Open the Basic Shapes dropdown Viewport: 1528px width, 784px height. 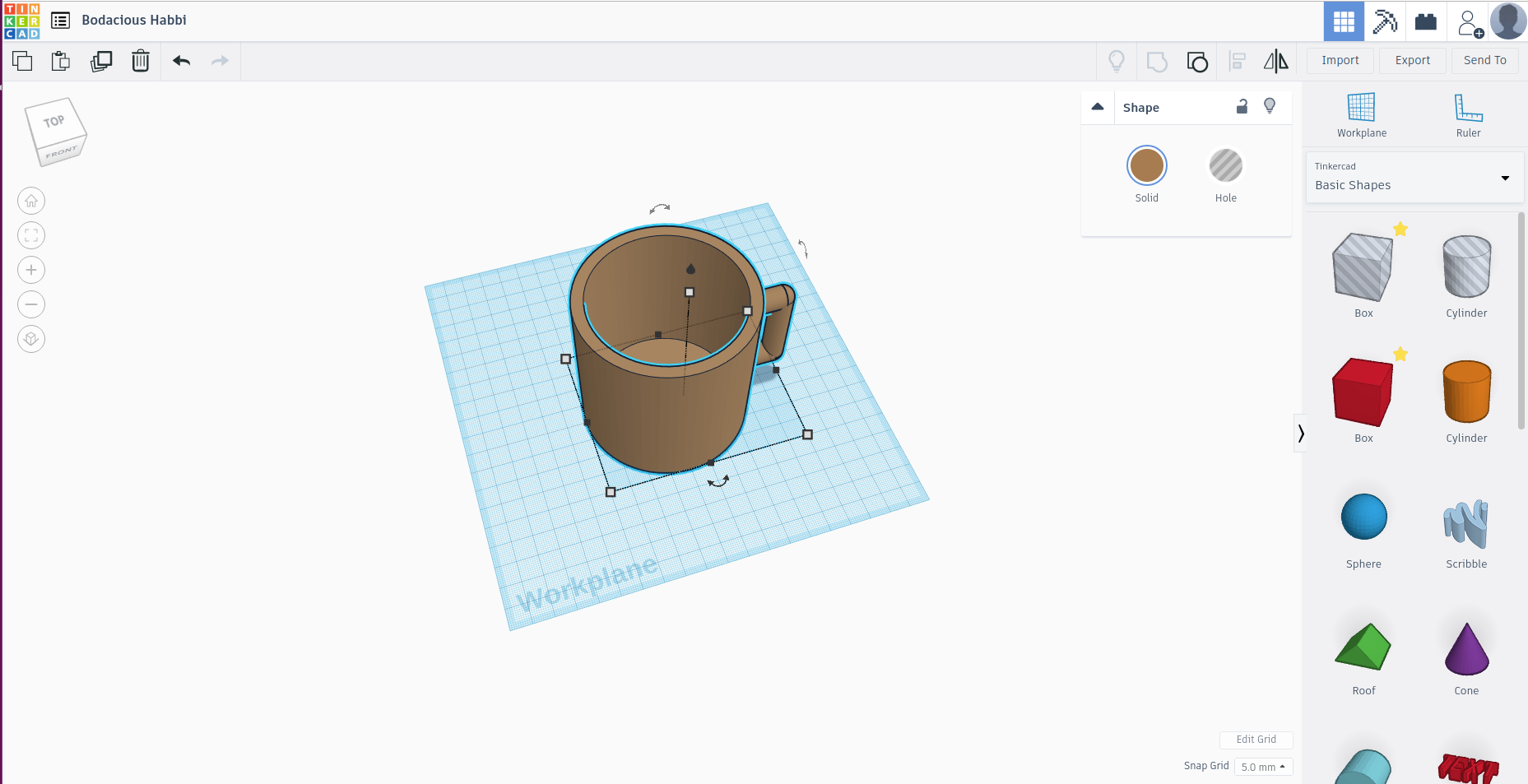click(1414, 178)
